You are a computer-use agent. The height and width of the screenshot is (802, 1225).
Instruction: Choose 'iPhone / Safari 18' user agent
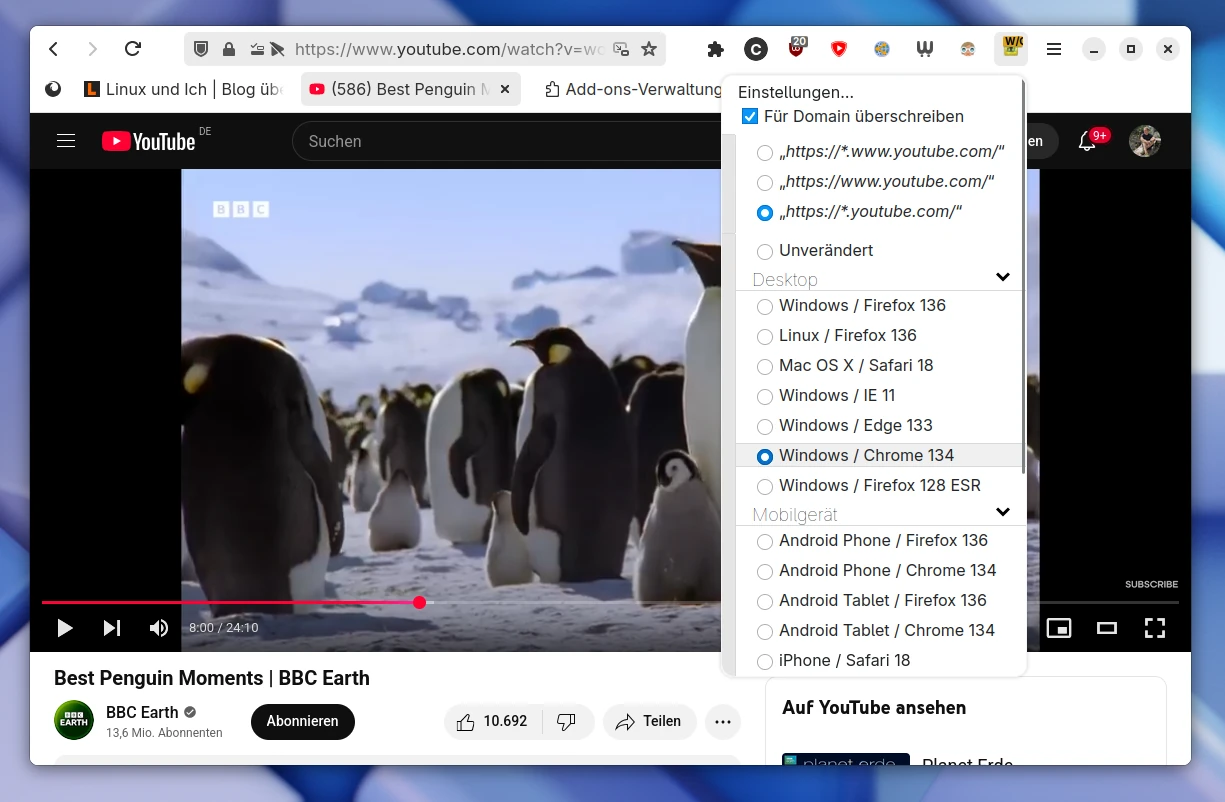(765, 661)
